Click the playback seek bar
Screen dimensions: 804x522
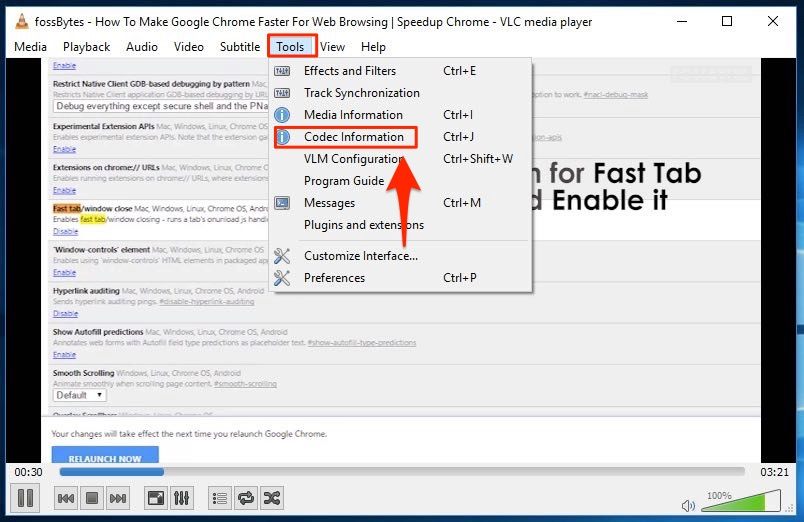pos(400,471)
